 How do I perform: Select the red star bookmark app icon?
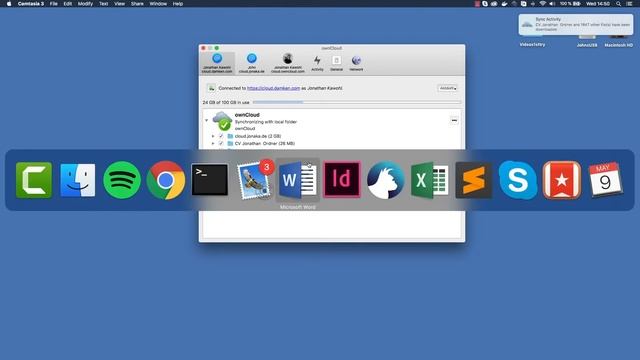562,180
